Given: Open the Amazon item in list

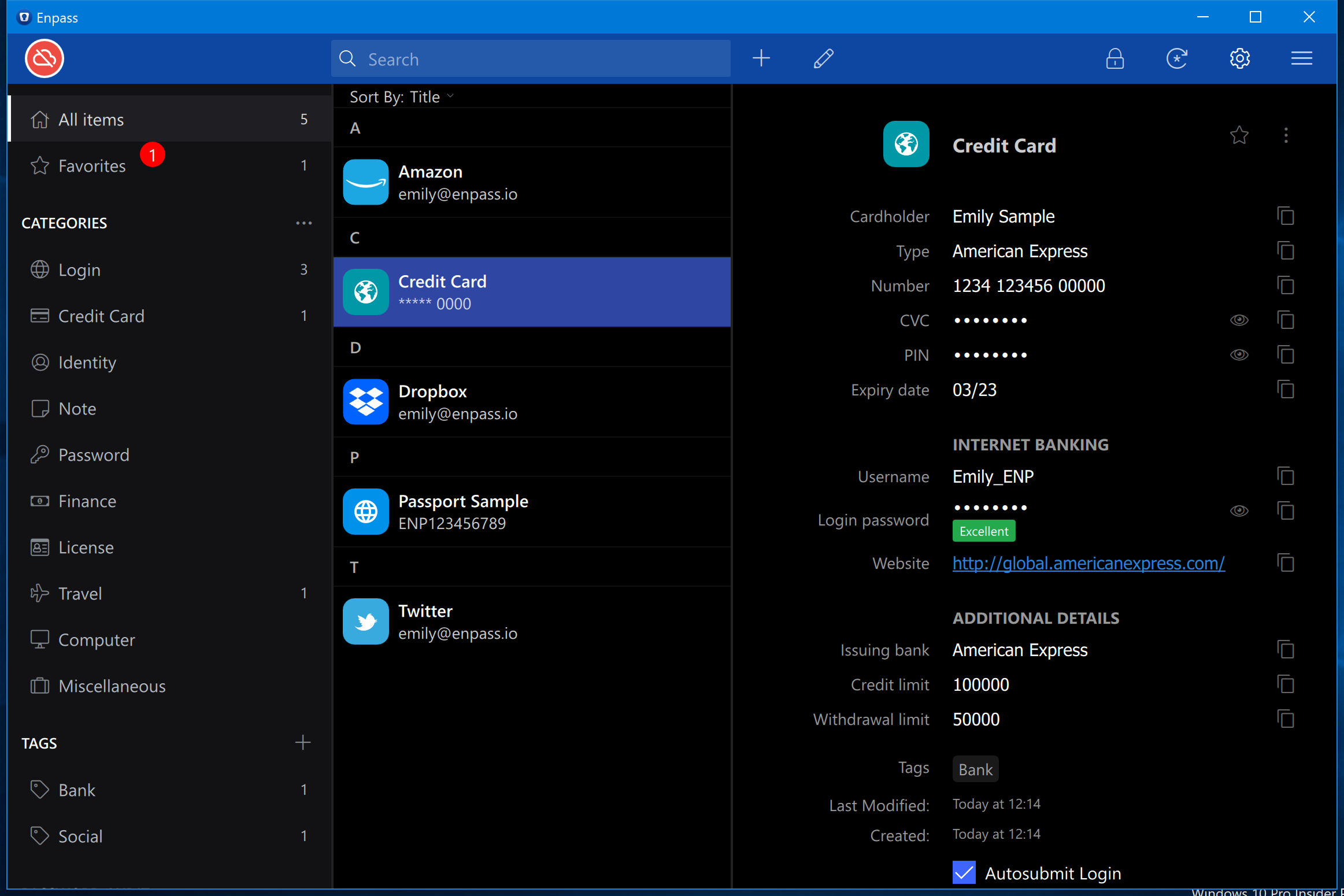Looking at the screenshot, I should point(532,182).
